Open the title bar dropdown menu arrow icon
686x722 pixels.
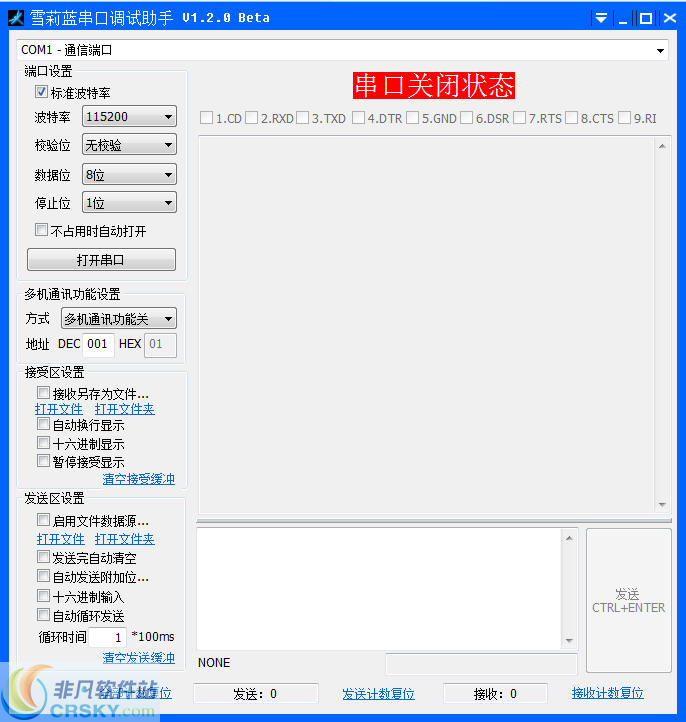(601, 18)
